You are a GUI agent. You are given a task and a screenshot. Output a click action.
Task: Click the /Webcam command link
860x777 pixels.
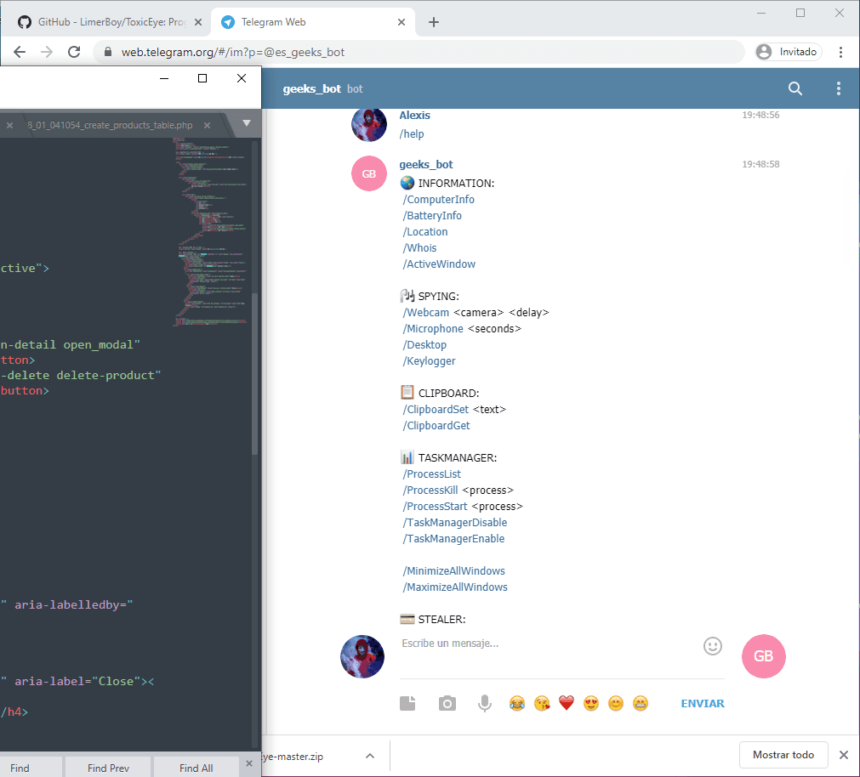point(426,312)
